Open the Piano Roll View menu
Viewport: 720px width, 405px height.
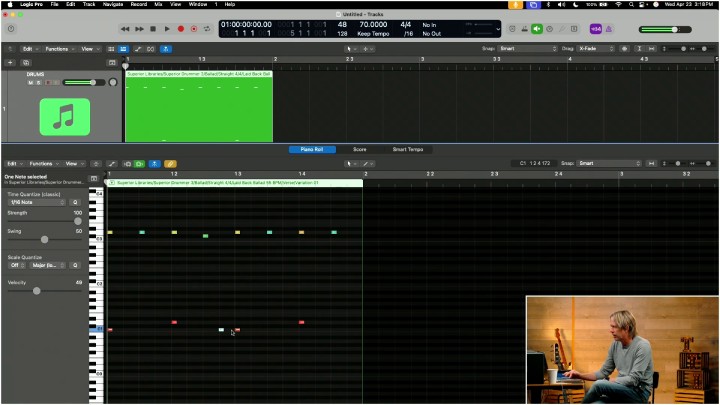(74, 164)
